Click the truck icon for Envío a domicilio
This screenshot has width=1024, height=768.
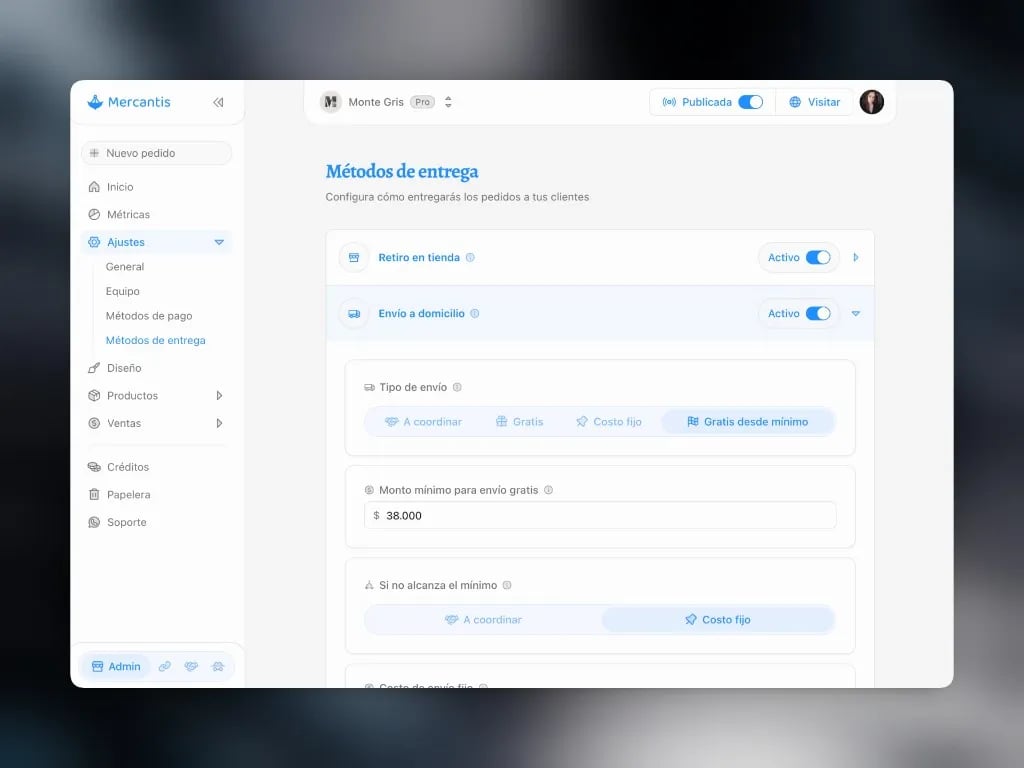(354, 313)
